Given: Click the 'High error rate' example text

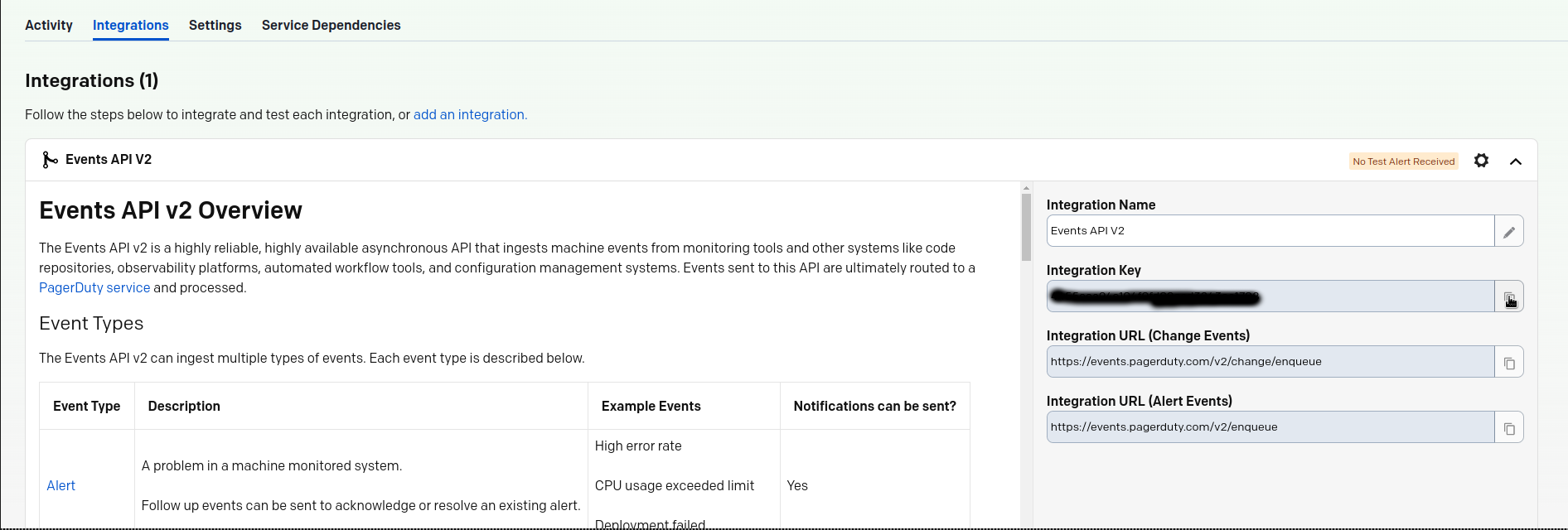Looking at the screenshot, I should 638,446.
